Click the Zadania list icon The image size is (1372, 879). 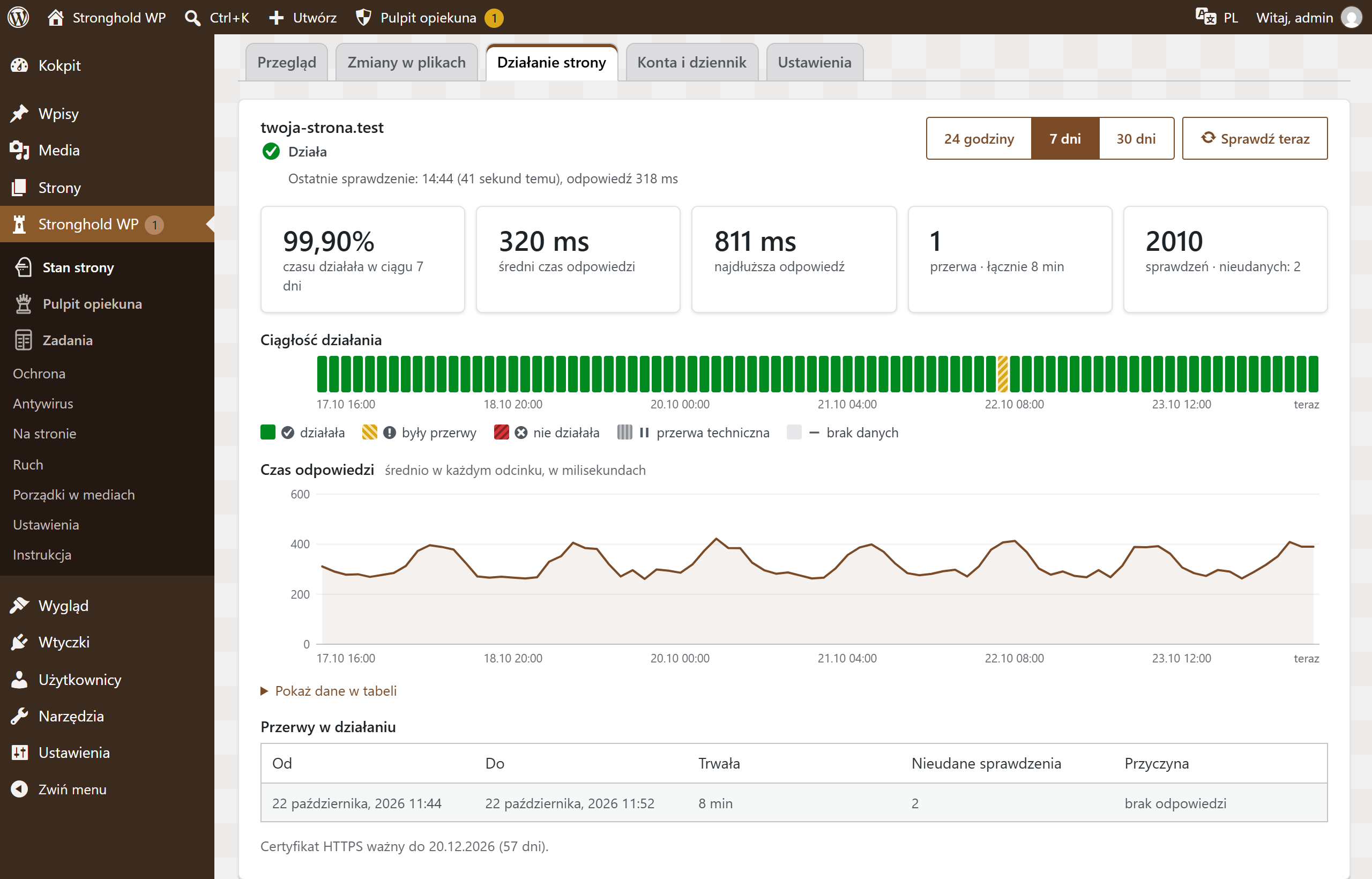point(24,340)
